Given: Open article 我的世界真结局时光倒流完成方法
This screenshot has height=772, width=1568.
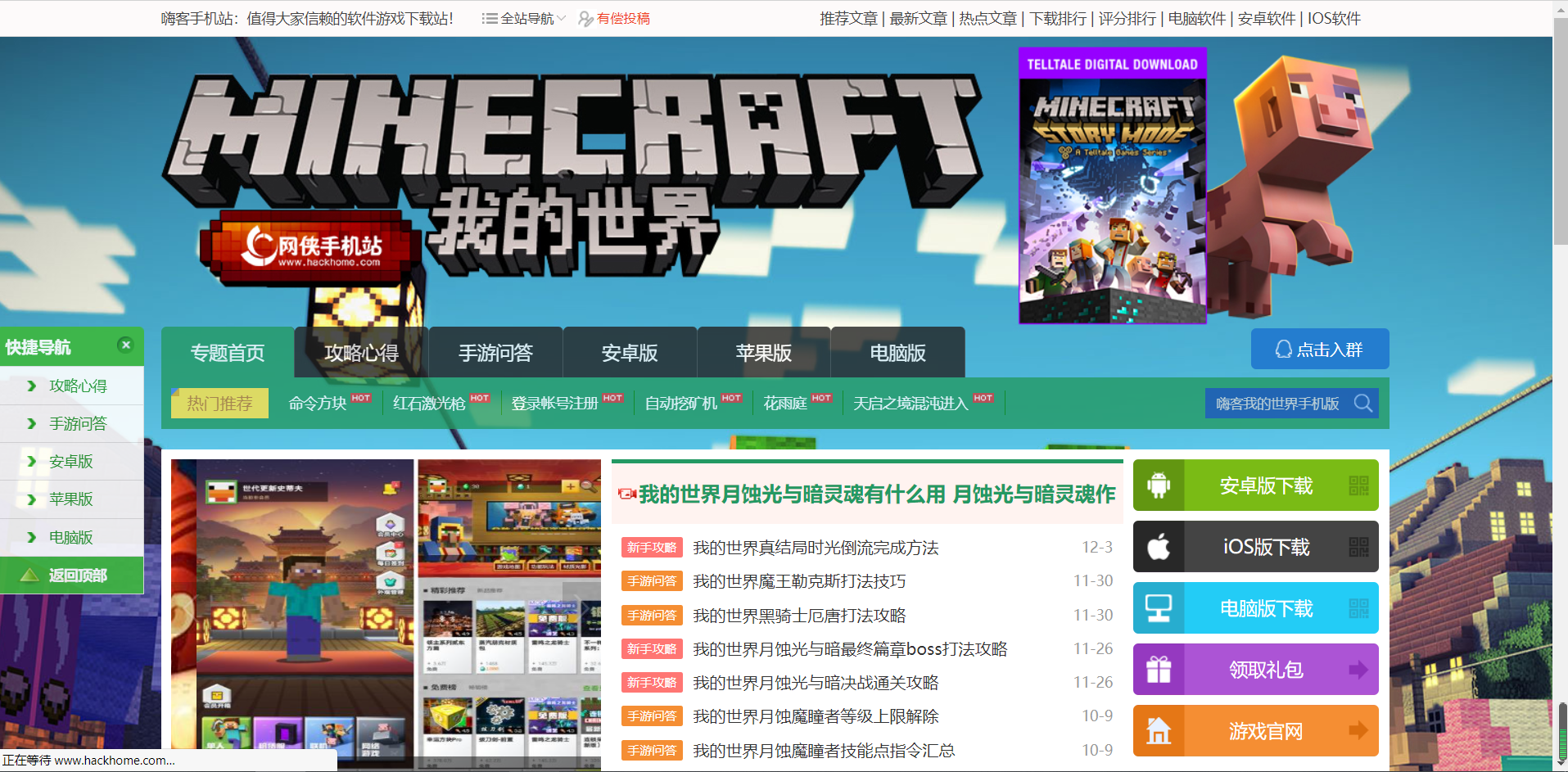Looking at the screenshot, I should click(816, 547).
